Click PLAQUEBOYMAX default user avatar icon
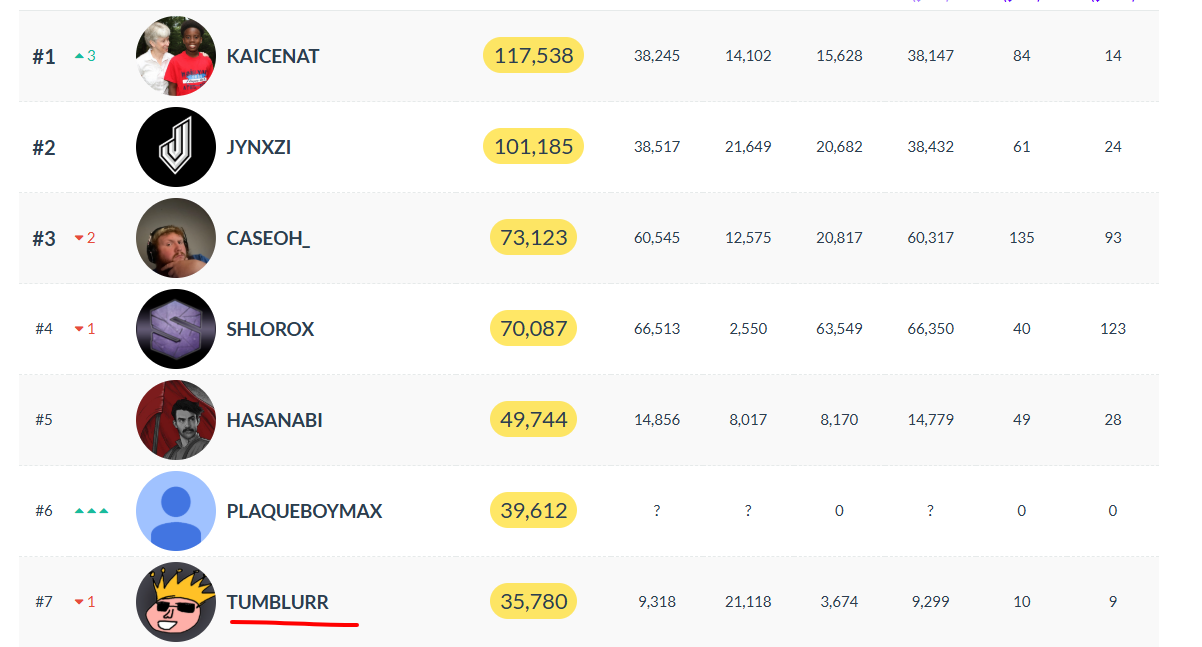Screen dimensions: 1202x647 (176, 511)
